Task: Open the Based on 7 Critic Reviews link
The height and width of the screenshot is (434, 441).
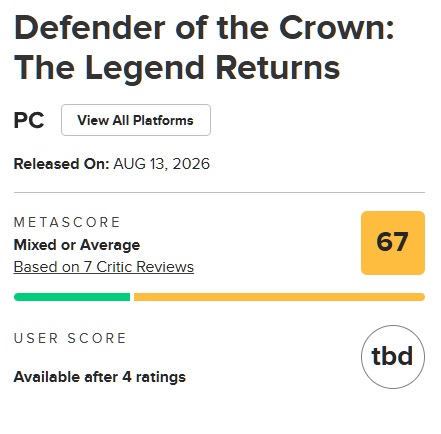Action: click(x=104, y=267)
